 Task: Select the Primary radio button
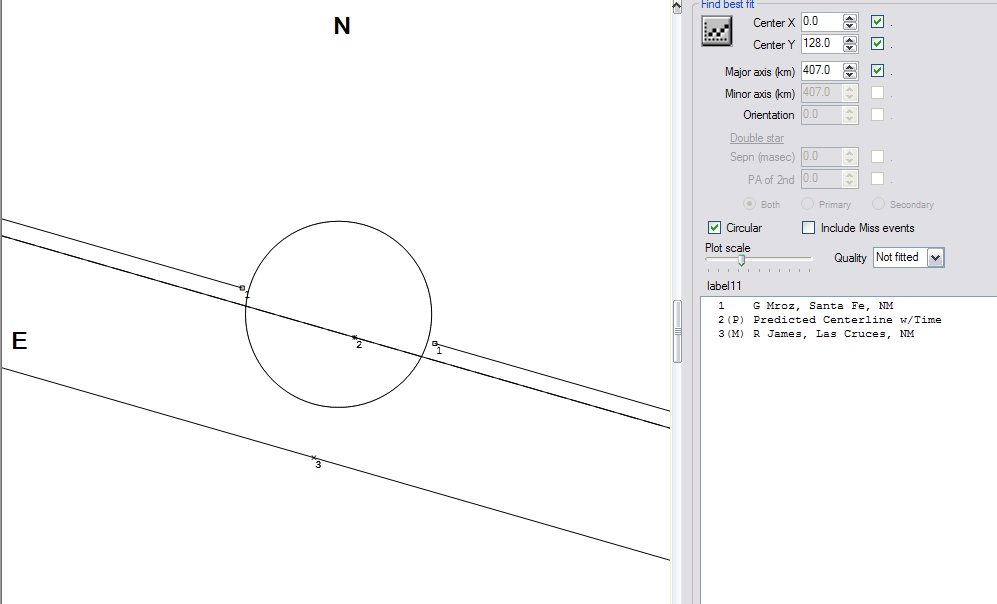click(x=808, y=204)
